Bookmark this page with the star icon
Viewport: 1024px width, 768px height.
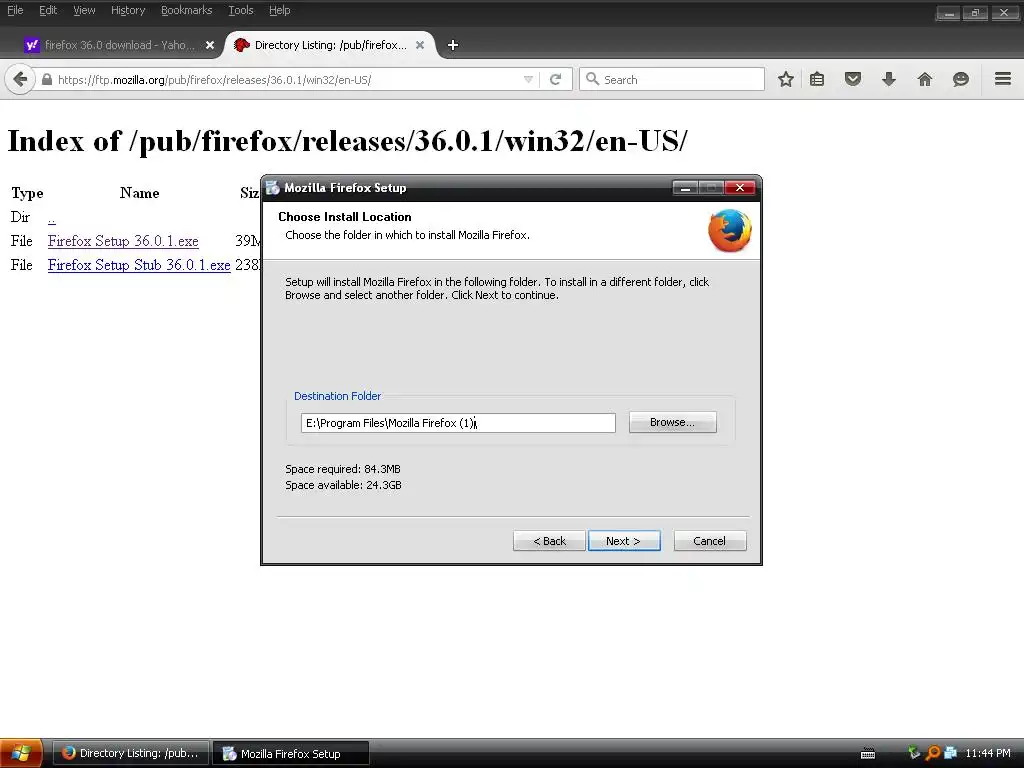pos(786,80)
